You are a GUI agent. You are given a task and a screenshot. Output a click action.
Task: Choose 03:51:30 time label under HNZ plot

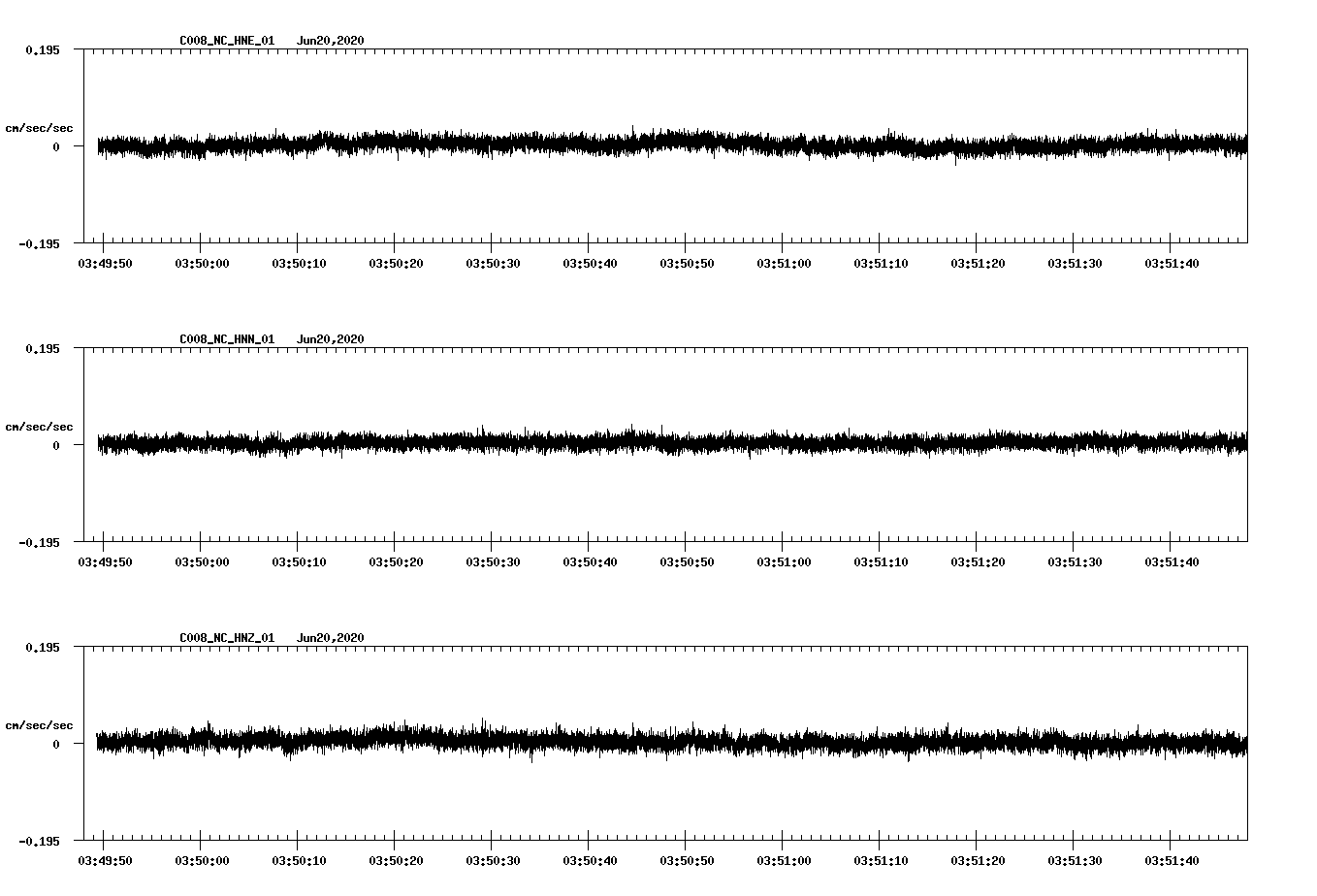[x=1075, y=861]
